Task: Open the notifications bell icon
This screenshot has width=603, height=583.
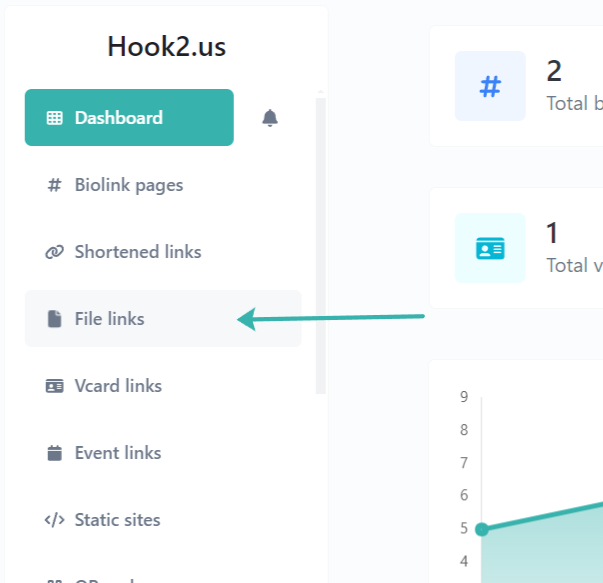Action: tap(270, 118)
